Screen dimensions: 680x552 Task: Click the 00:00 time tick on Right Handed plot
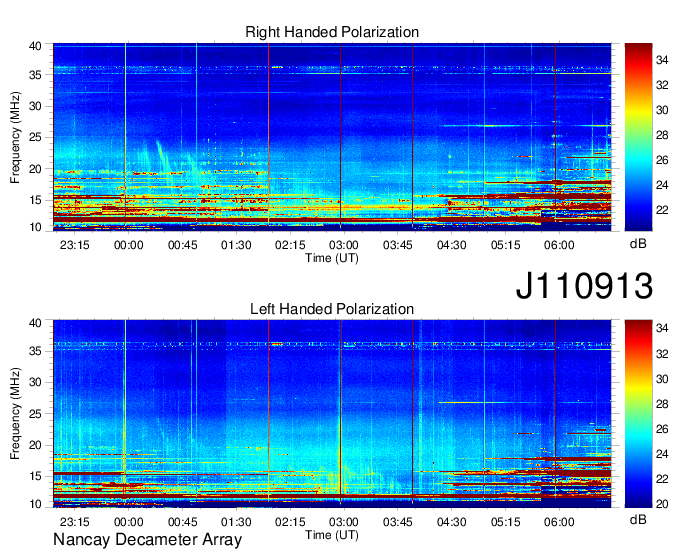(128, 245)
